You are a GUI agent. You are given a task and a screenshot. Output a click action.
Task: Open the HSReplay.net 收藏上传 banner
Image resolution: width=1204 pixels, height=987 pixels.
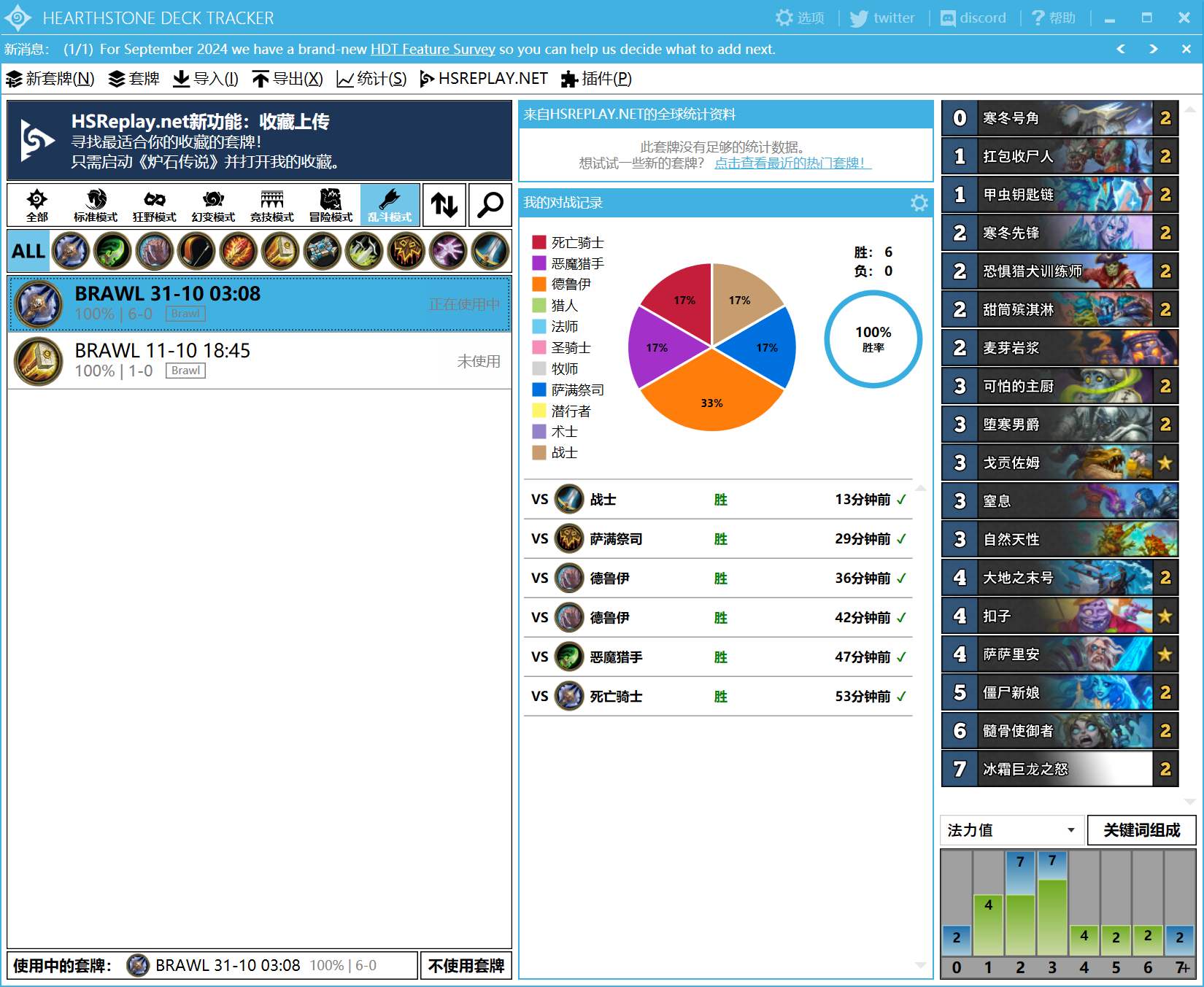[x=260, y=141]
